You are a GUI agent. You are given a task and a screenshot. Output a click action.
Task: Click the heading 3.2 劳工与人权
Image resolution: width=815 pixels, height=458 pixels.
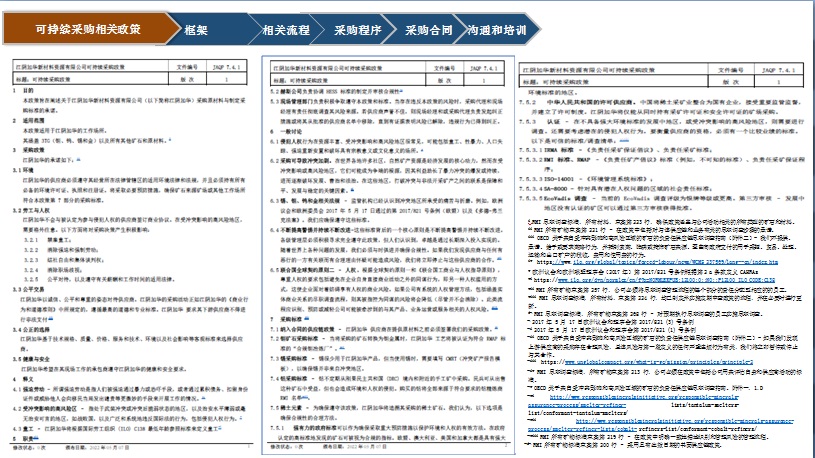(x=31, y=210)
